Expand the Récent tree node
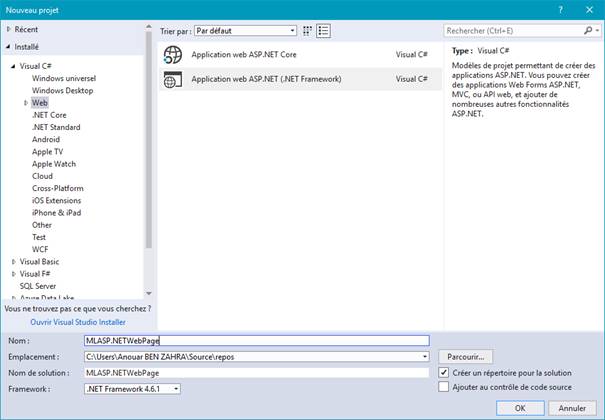 (x=8, y=29)
